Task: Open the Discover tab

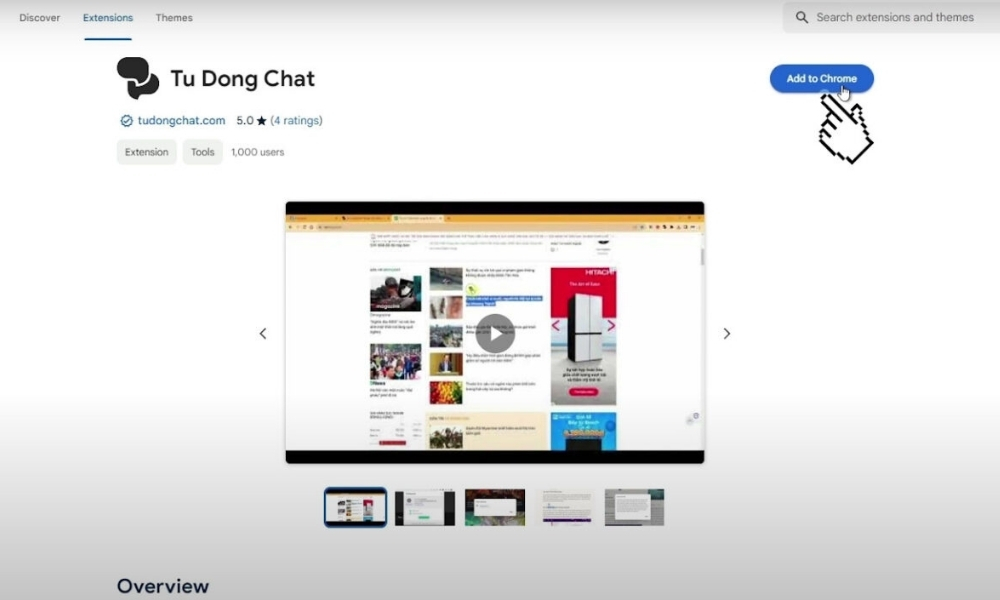Action: coord(40,18)
